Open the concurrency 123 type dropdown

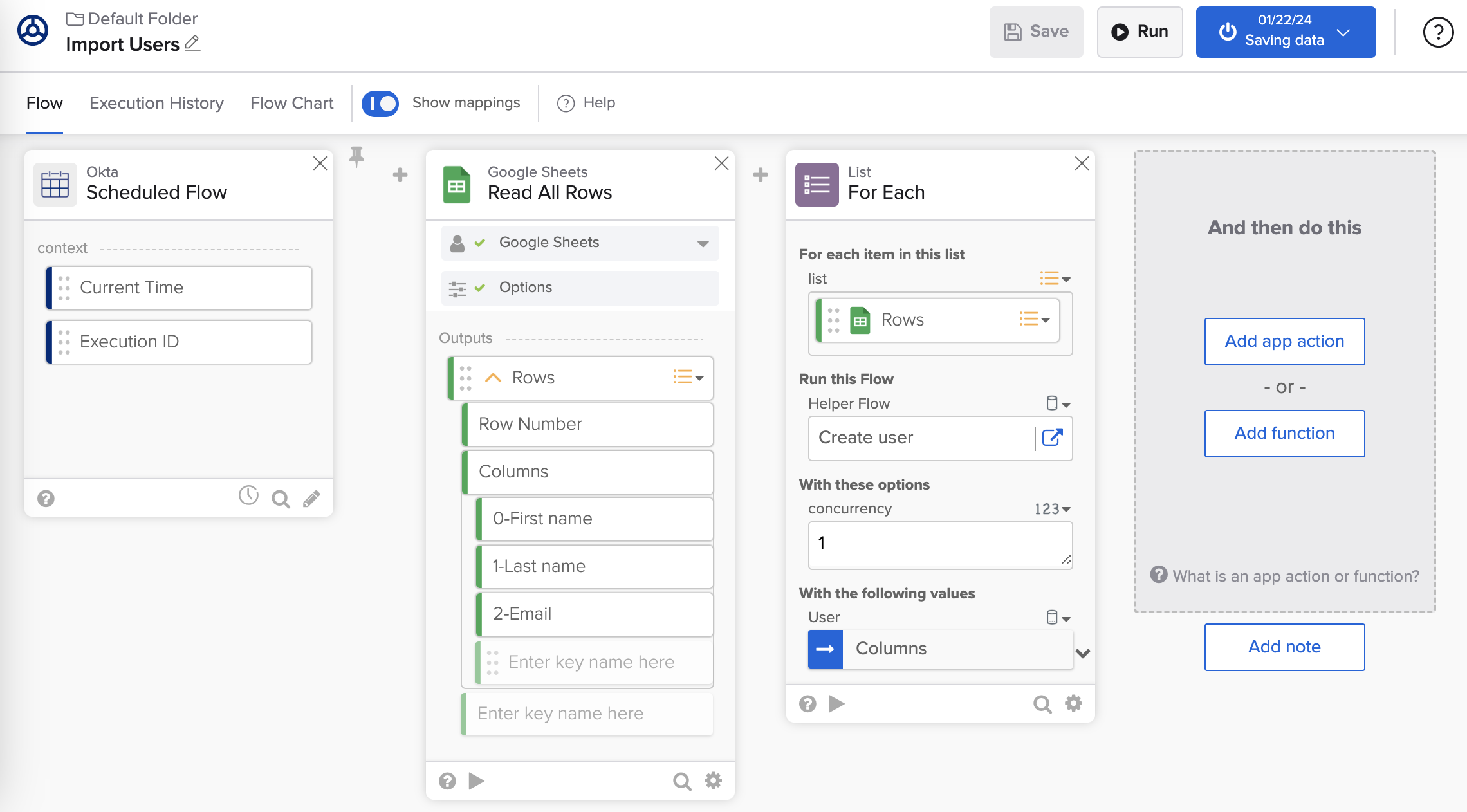[1053, 509]
